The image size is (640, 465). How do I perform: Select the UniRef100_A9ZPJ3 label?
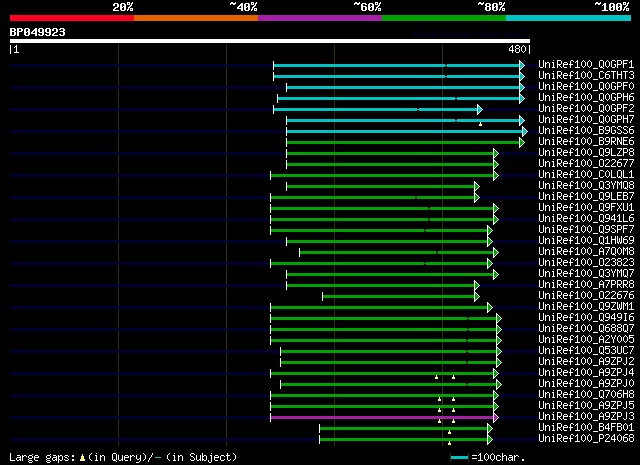(x=586, y=417)
